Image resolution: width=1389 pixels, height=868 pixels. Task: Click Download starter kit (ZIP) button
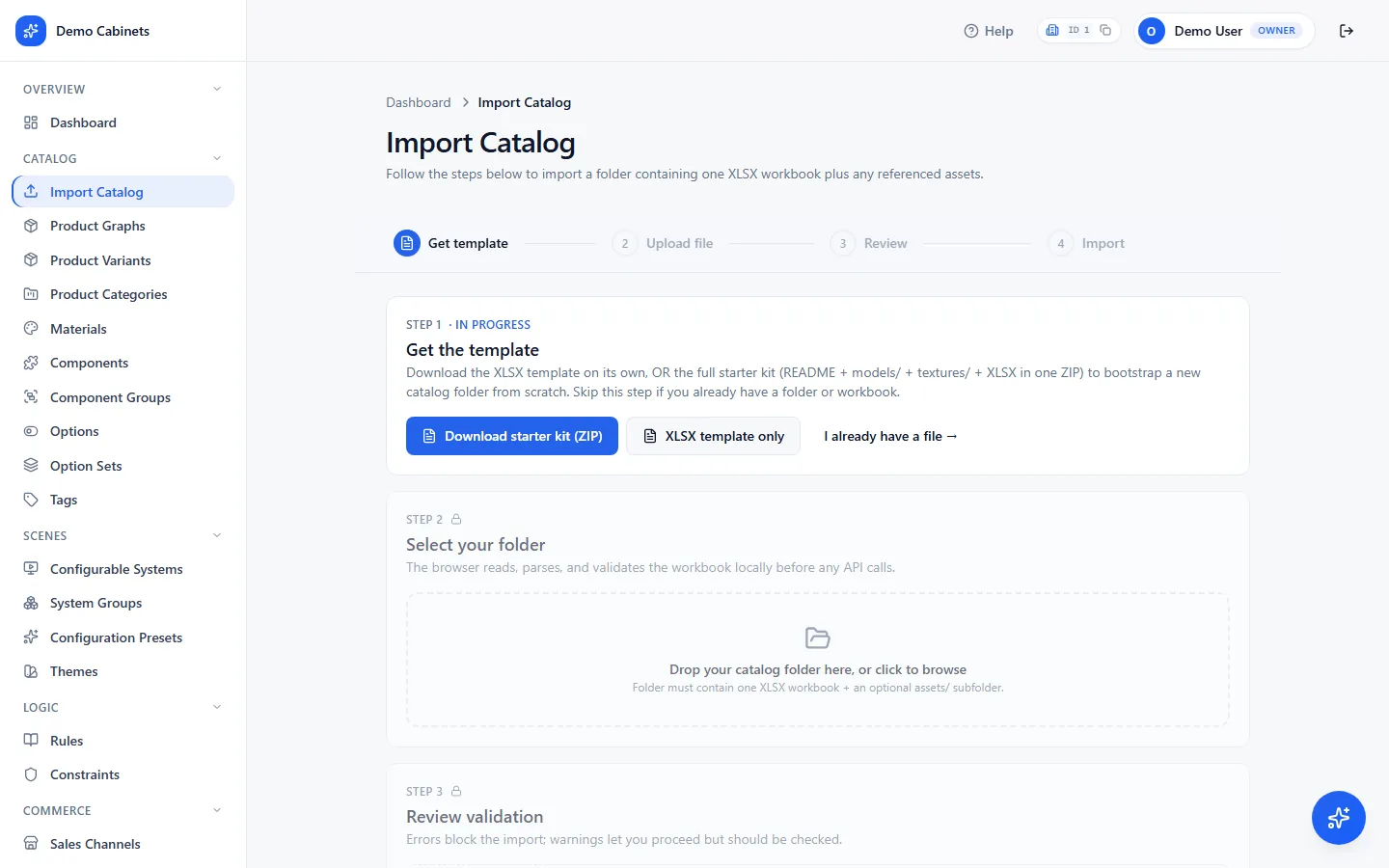coord(512,436)
